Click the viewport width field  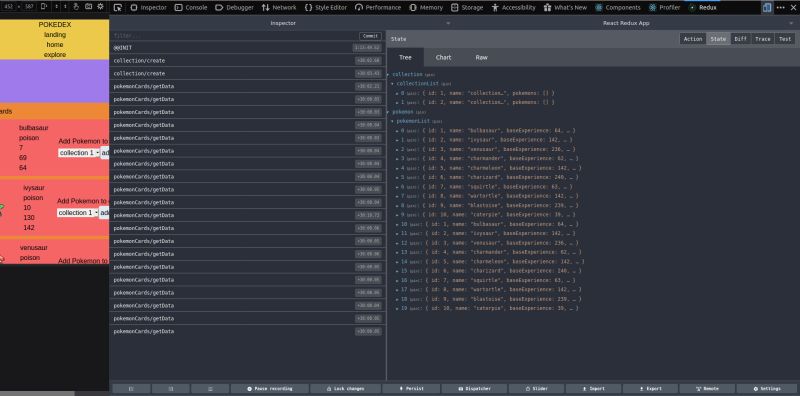[x=9, y=7]
